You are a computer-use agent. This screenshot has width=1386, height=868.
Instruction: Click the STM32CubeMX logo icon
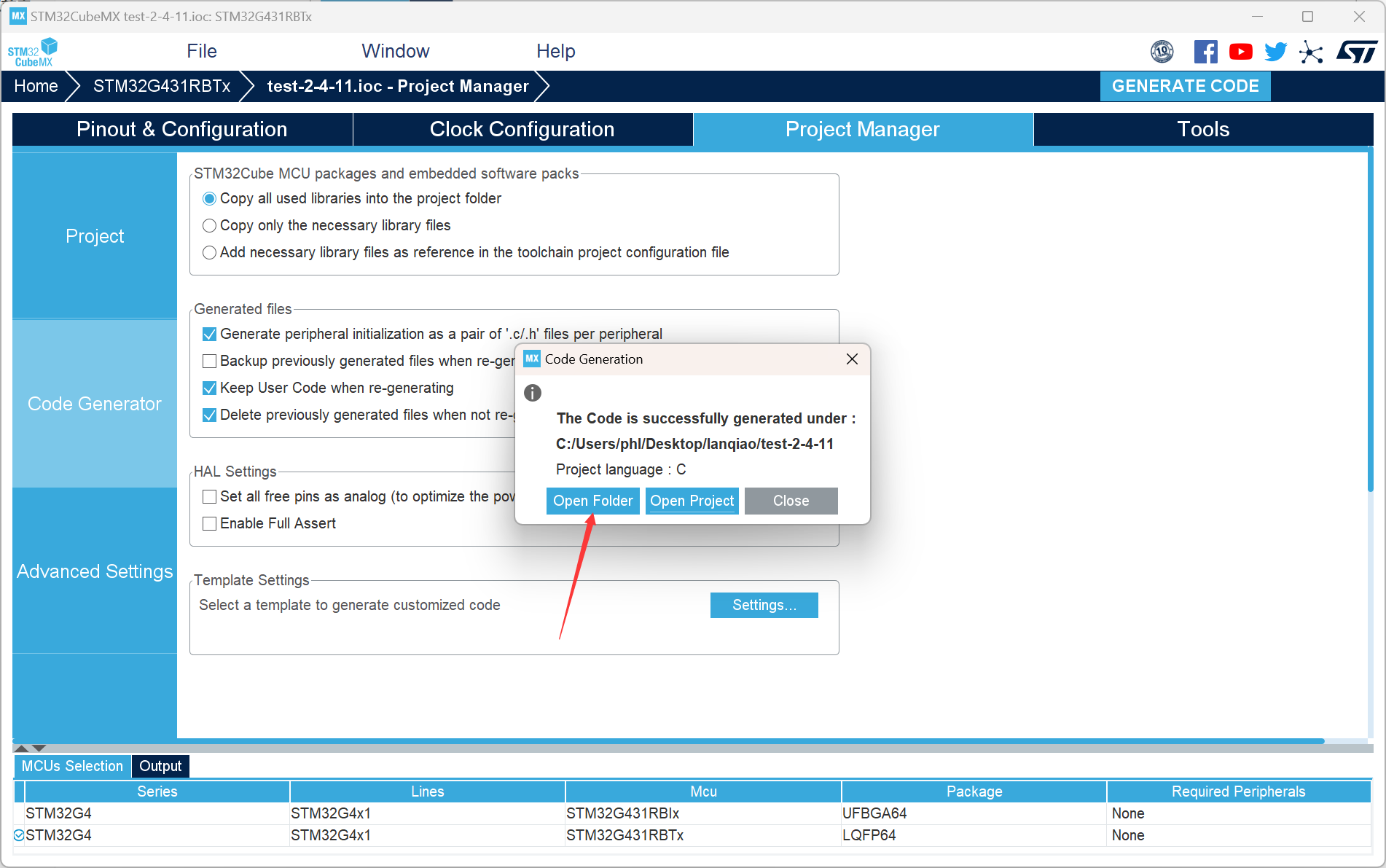(x=32, y=52)
